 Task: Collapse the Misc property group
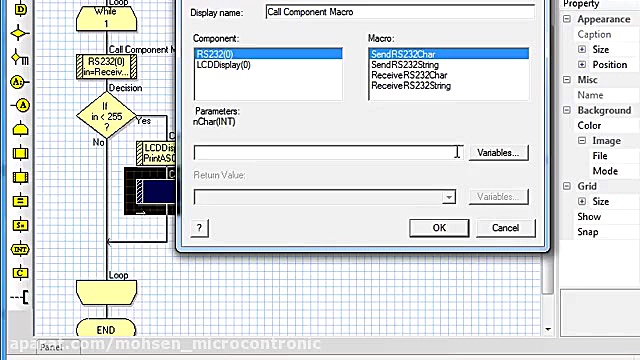[567, 80]
